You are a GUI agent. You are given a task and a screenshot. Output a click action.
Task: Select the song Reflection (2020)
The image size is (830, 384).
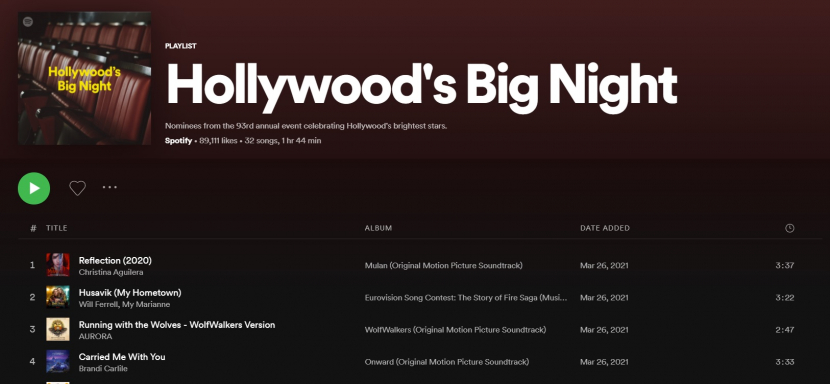coord(115,260)
